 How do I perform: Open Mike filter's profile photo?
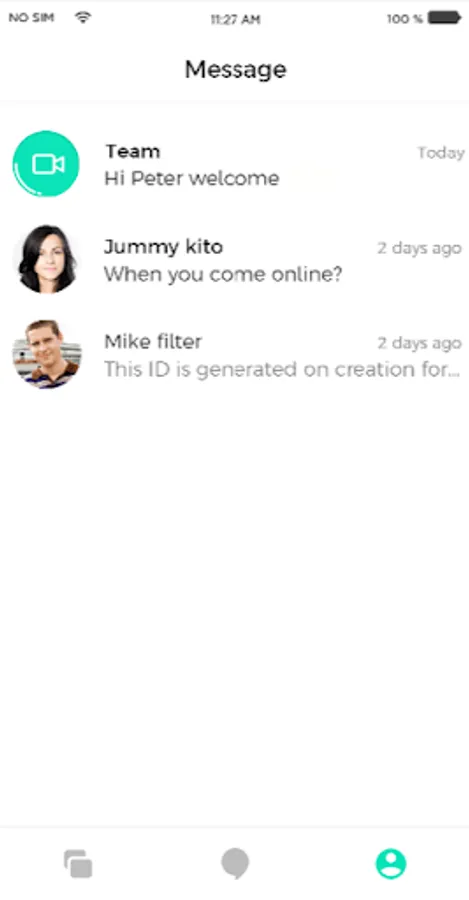(x=46, y=354)
